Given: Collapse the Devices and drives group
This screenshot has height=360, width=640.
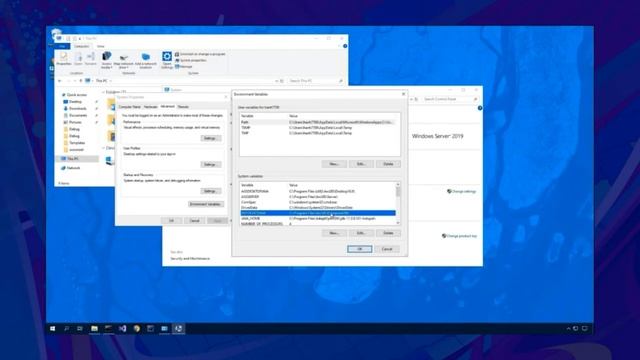Looking at the screenshot, I should click(104, 148).
